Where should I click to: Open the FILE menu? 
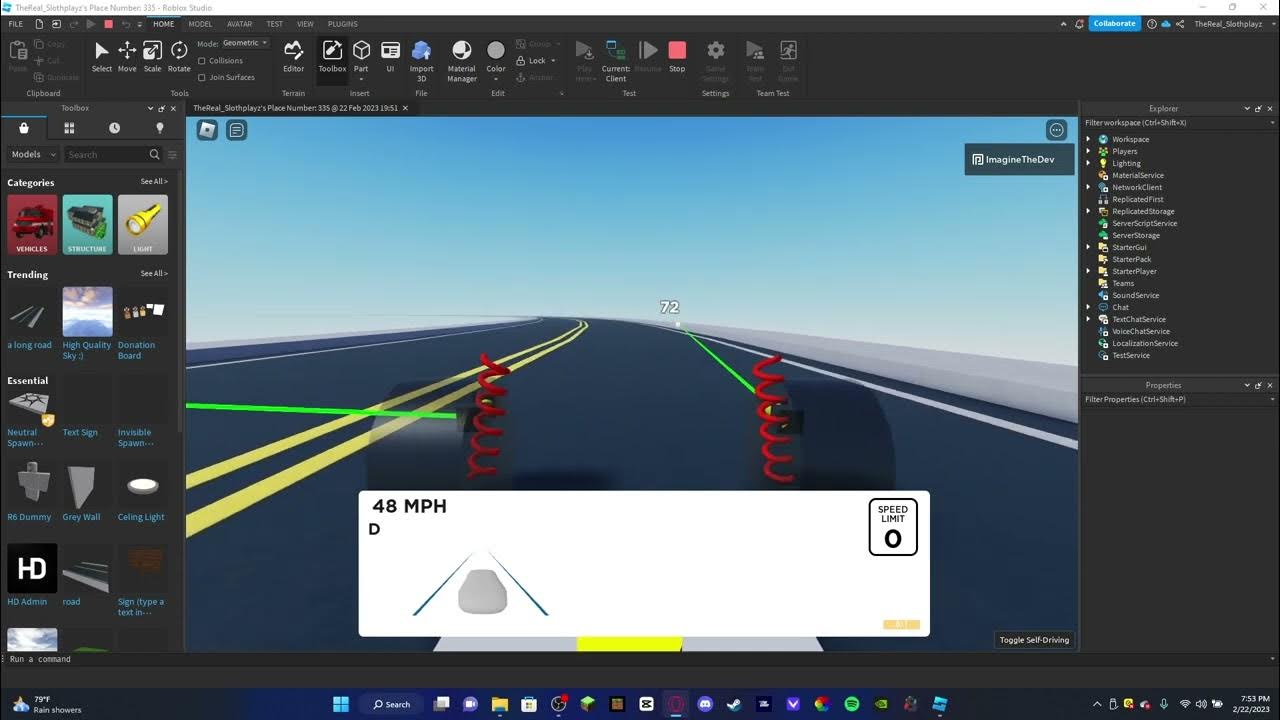click(x=16, y=24)
